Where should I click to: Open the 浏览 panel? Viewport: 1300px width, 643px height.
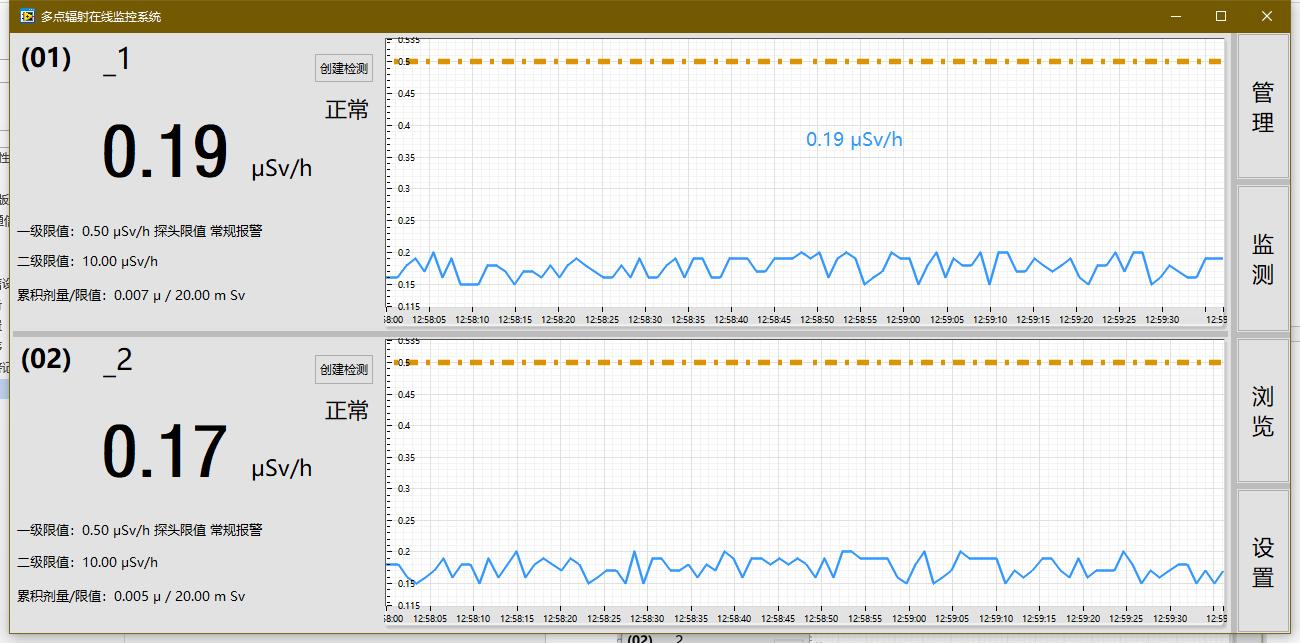pos(1263,410)
